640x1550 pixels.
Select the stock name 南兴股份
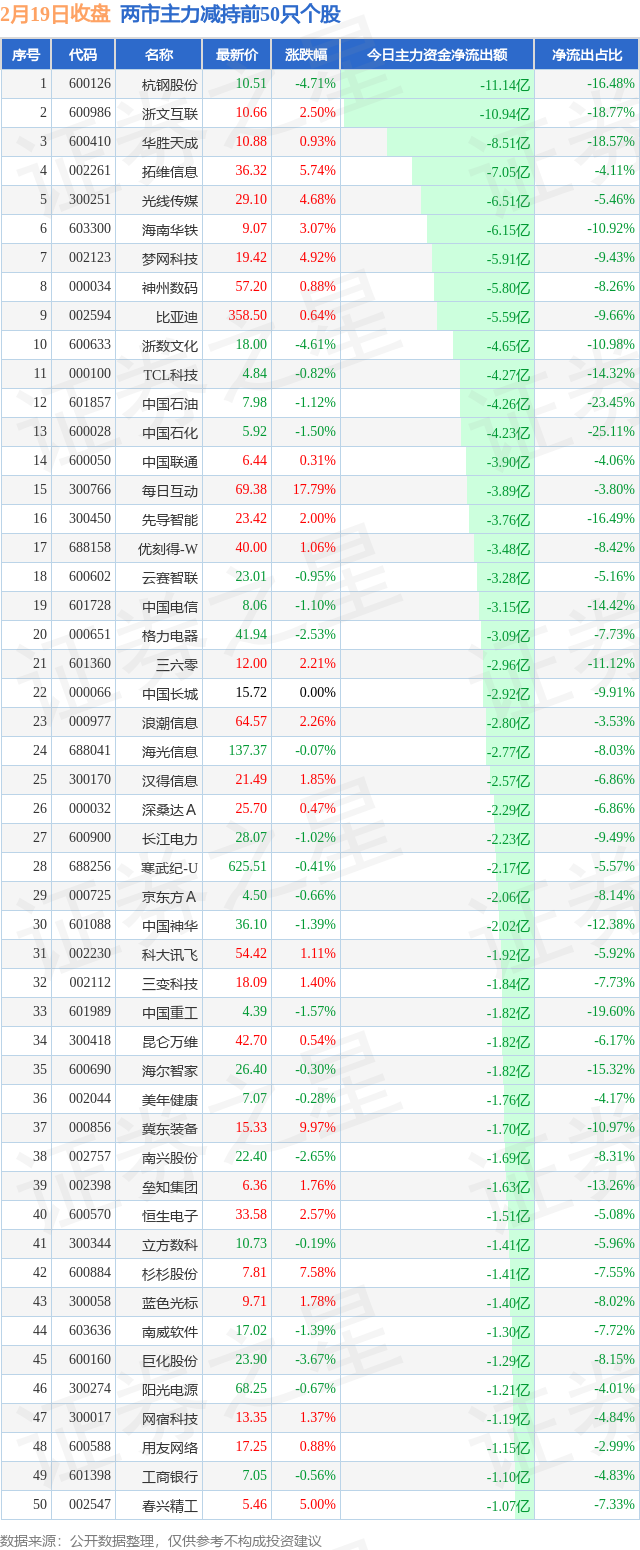tap(170, 1158)
